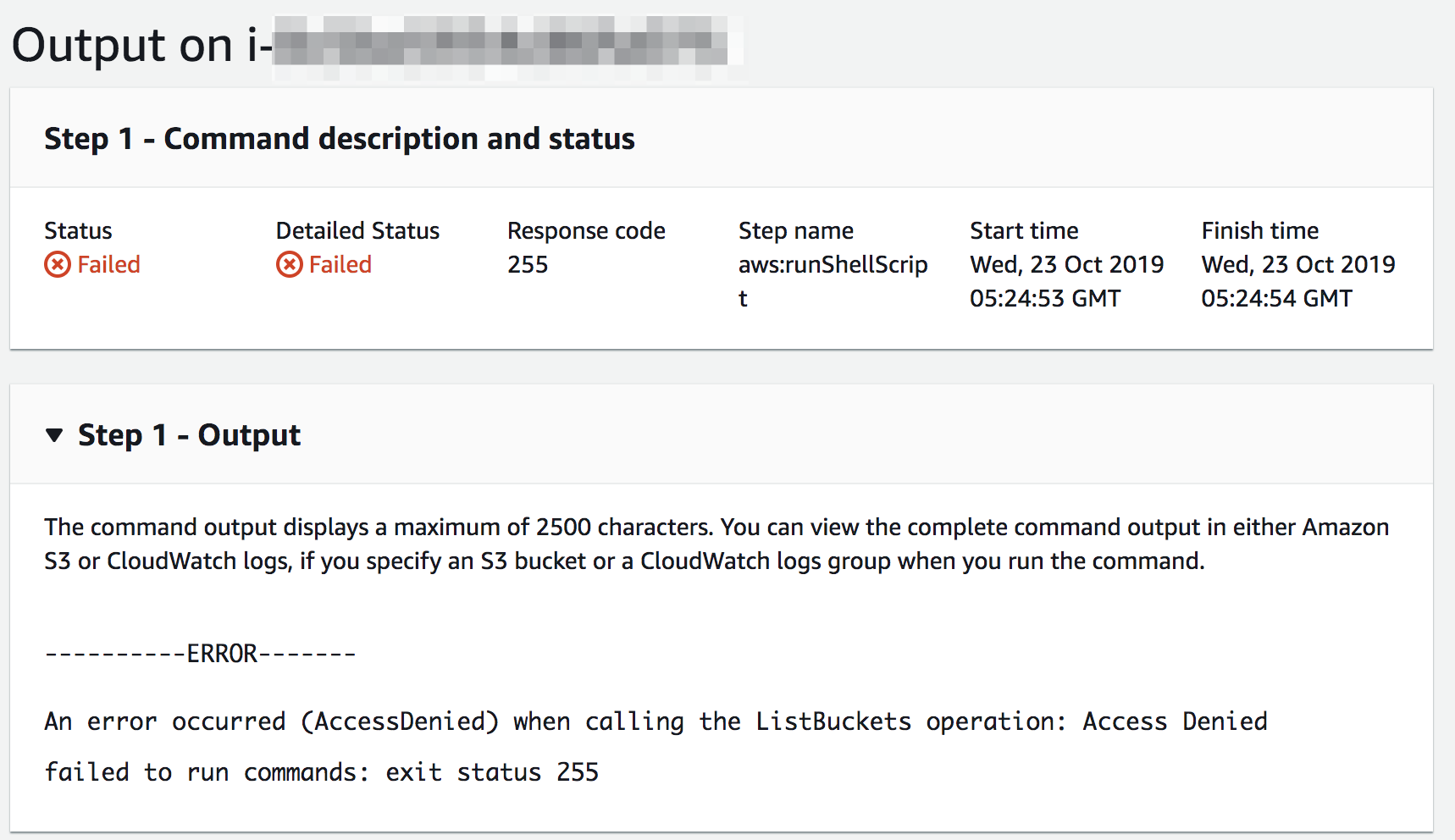Screen dimensions: 1455x840
Task: Click the Response code column label
Action: (586, 230)
